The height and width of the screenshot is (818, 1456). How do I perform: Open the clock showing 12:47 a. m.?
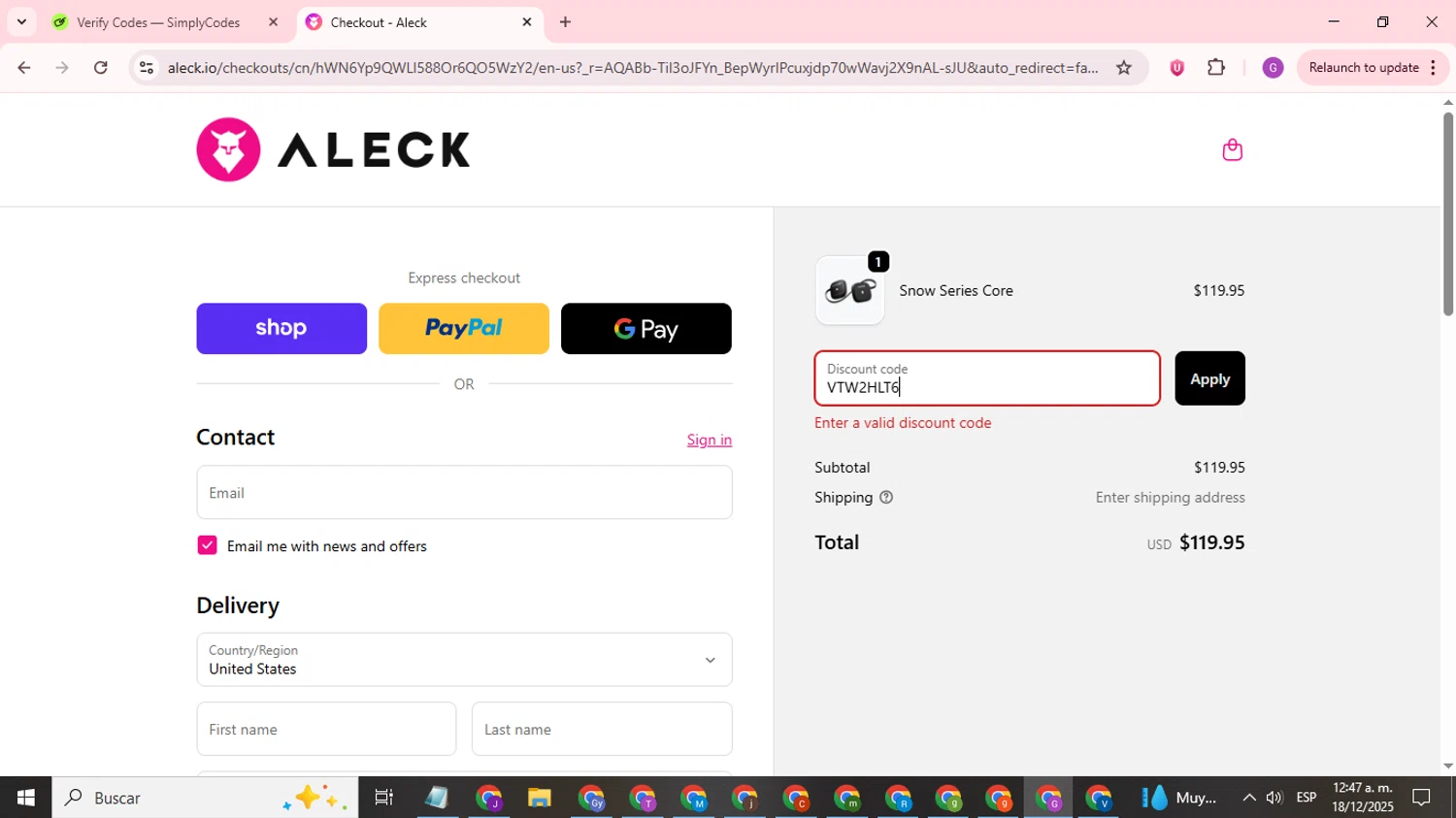pos(1363,798)
